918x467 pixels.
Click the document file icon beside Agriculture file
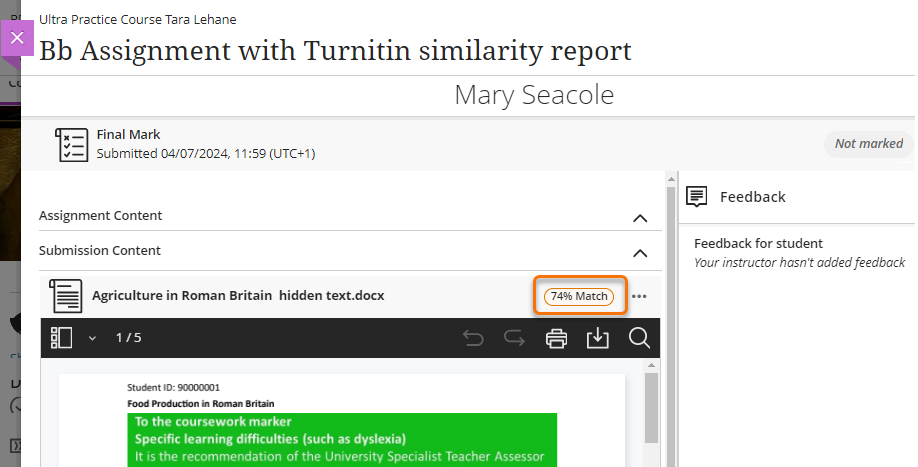66,296
